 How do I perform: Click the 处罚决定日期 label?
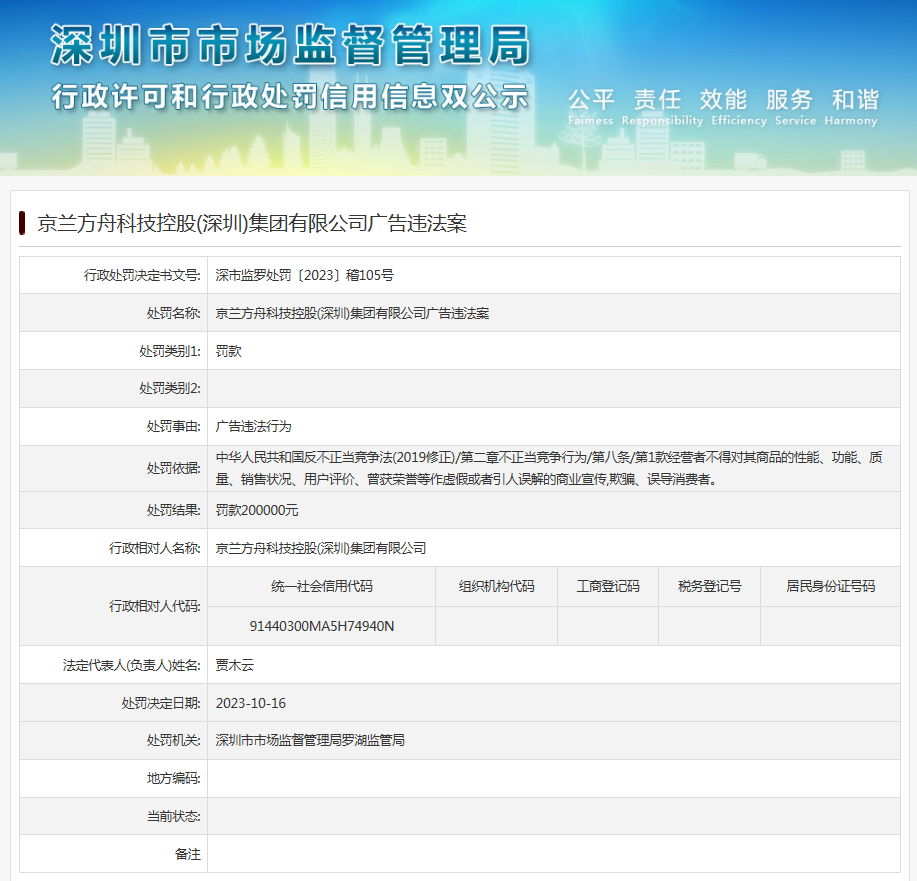click(x=161, y=703)
